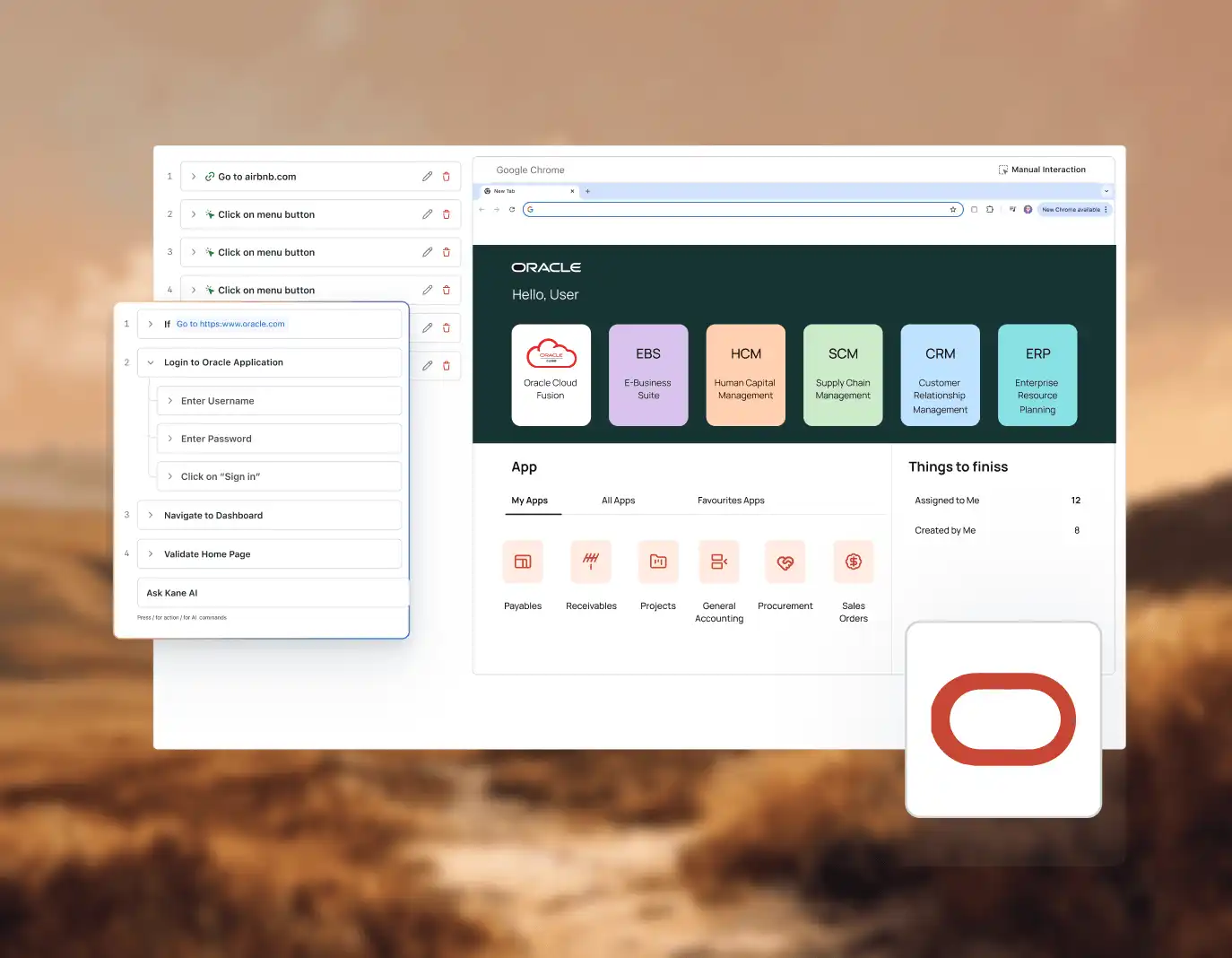The image size is (1232, 958).
Task: Switch to the Favourites Apps tab
Action: [731, 501]
